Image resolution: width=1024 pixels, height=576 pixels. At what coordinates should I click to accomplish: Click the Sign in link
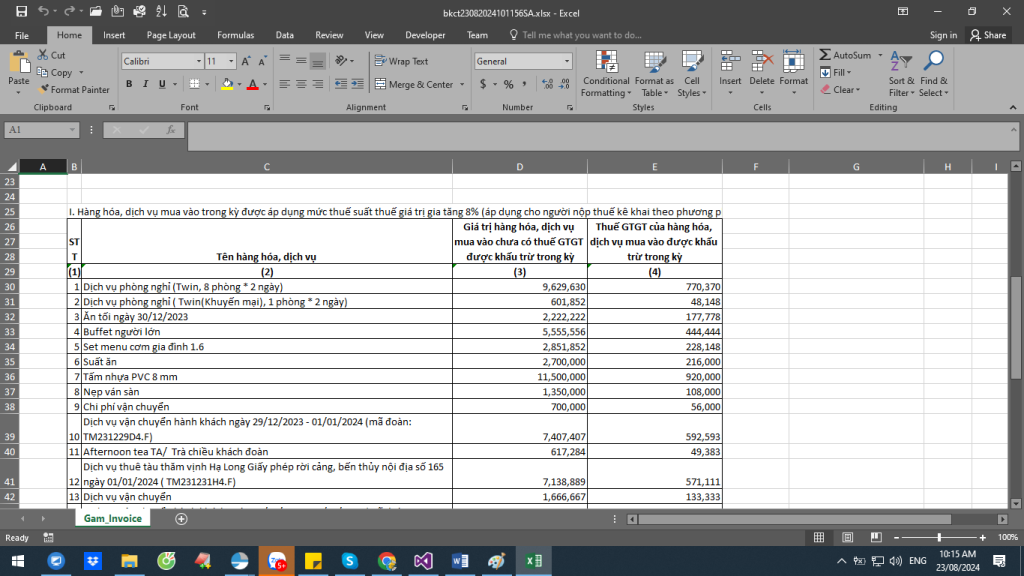(x=943, y=35)
